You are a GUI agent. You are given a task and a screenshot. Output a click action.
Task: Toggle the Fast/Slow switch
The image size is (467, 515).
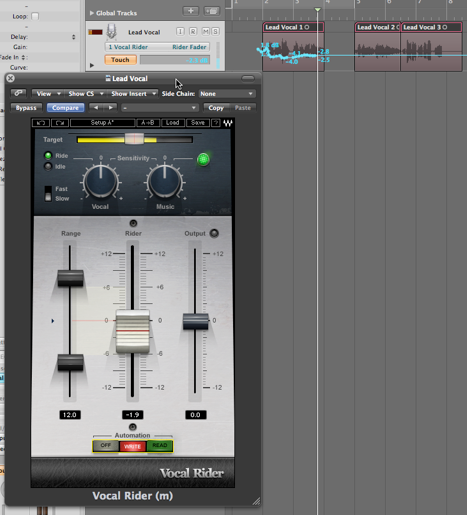tap(48, 194)
